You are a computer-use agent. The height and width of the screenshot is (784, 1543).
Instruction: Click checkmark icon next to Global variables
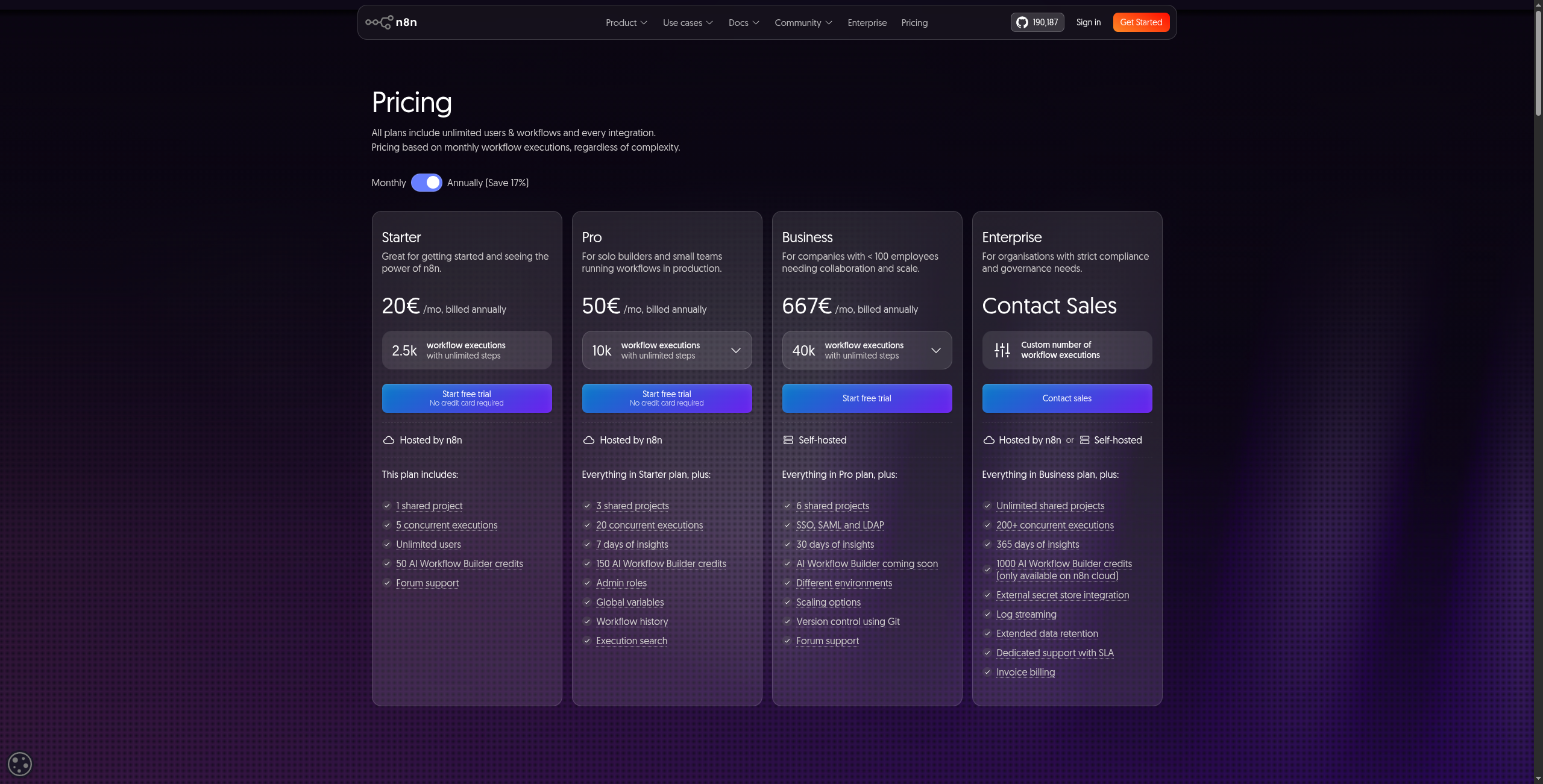pyautogui.click(x=587, y=602)
